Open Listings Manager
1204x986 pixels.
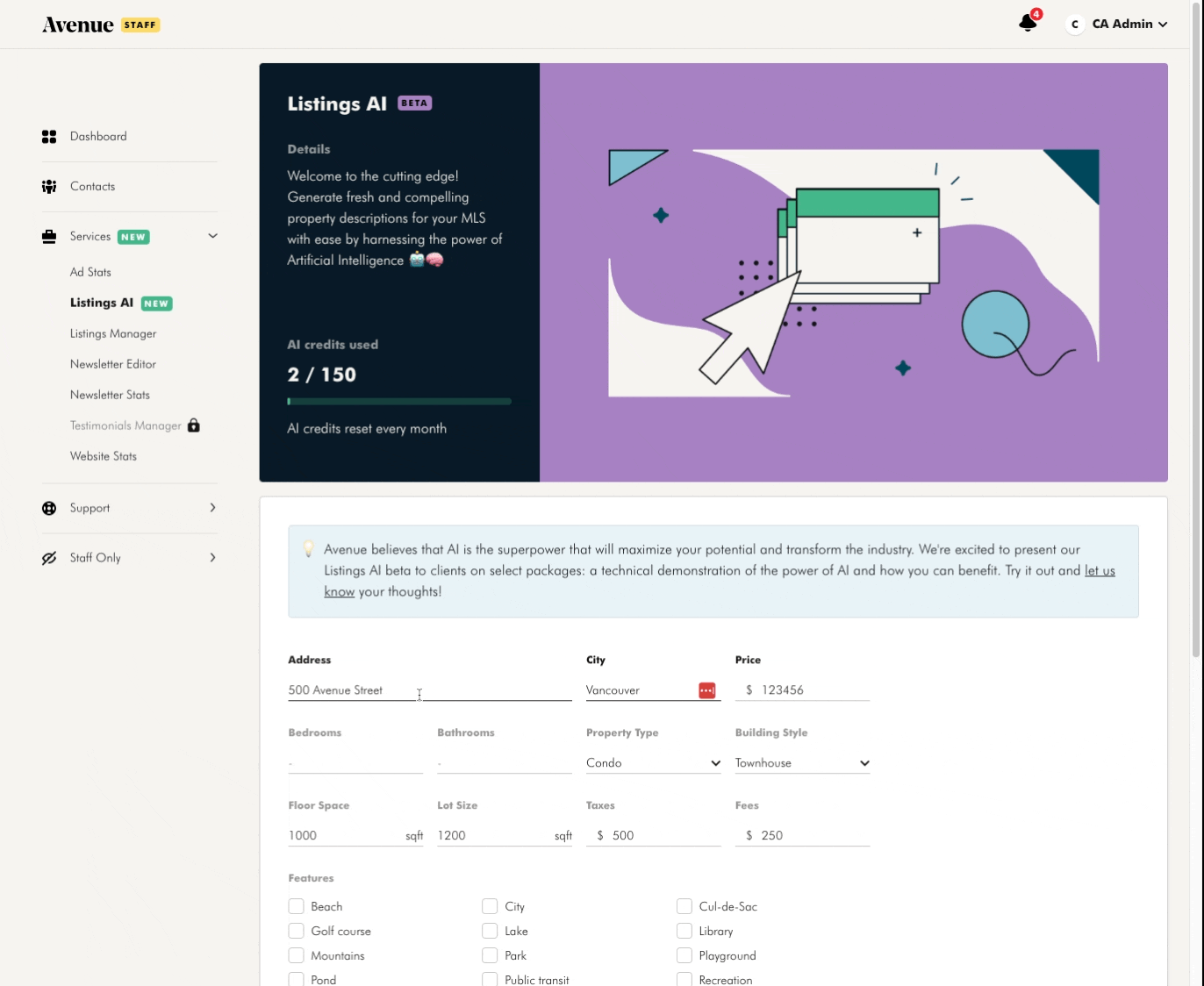click(x=113, y=333)
